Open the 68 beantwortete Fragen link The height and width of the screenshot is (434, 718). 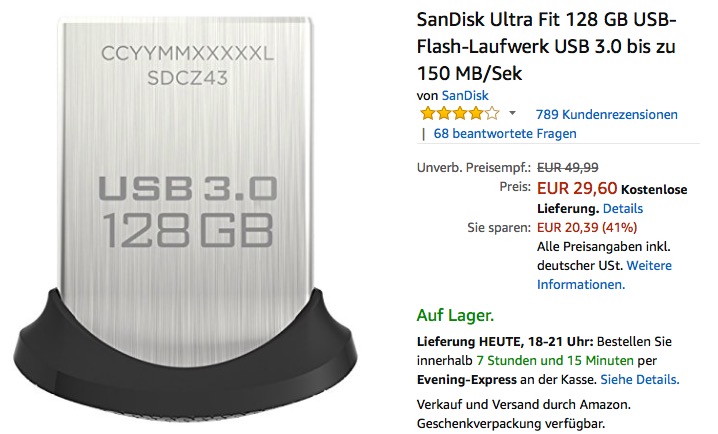pos(505,134)
